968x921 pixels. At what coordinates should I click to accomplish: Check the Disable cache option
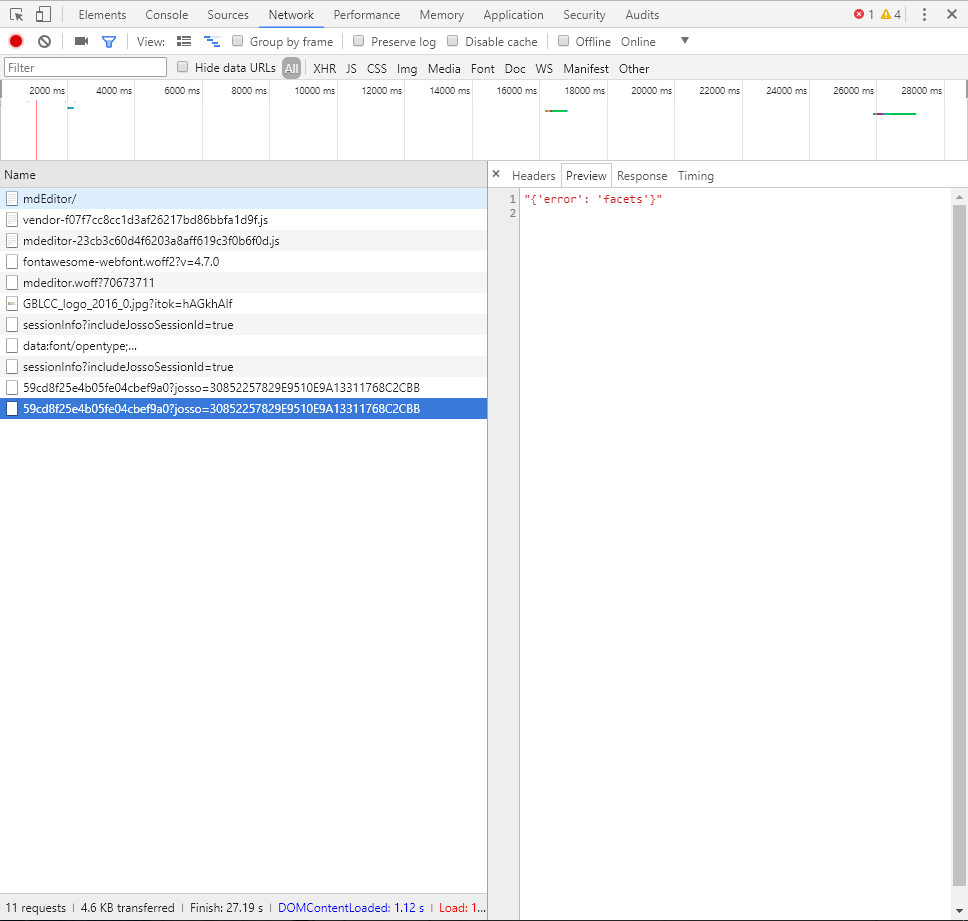click(x=452, y=41)
